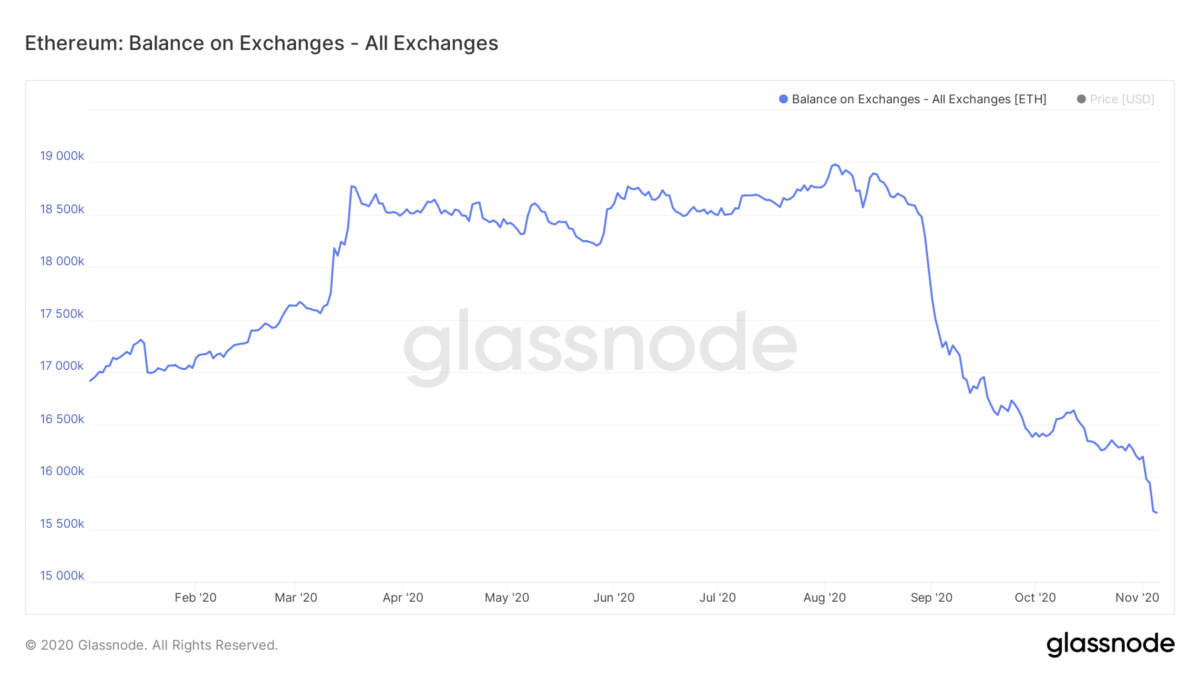Click the blue Balance on Exchanges legend dot
Viewport: 1200px width, 675px height.
pyautogui.click(x=783, y=99)
